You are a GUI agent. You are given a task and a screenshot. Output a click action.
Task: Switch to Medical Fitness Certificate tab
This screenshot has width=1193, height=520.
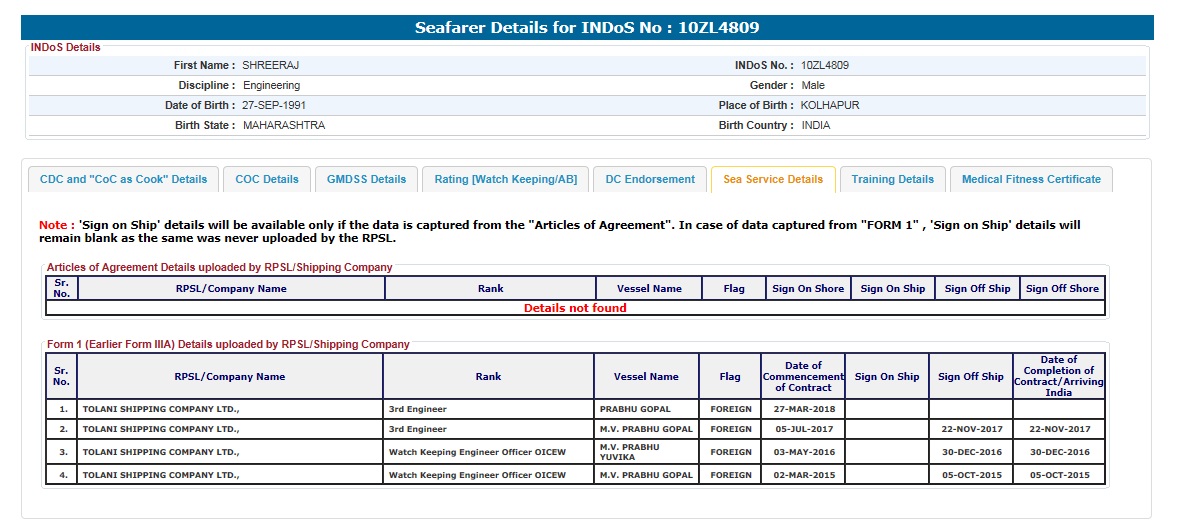(1030, 179)
